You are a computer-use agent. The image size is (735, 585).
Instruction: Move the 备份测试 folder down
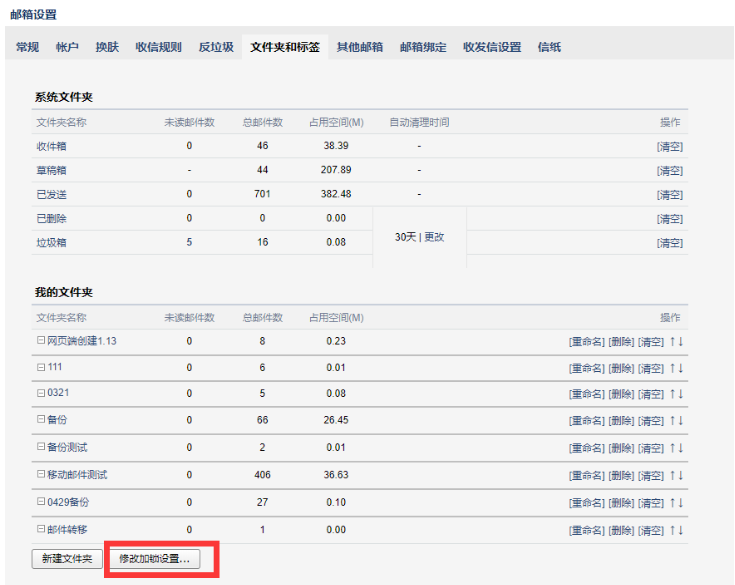681,448
